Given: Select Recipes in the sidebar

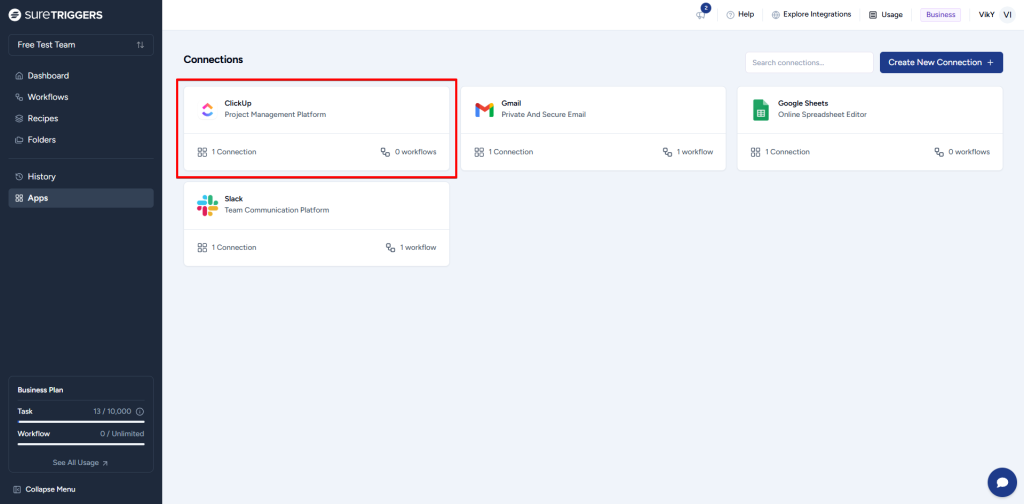Looking at the screenshot, I should click(x=42, y=119).
